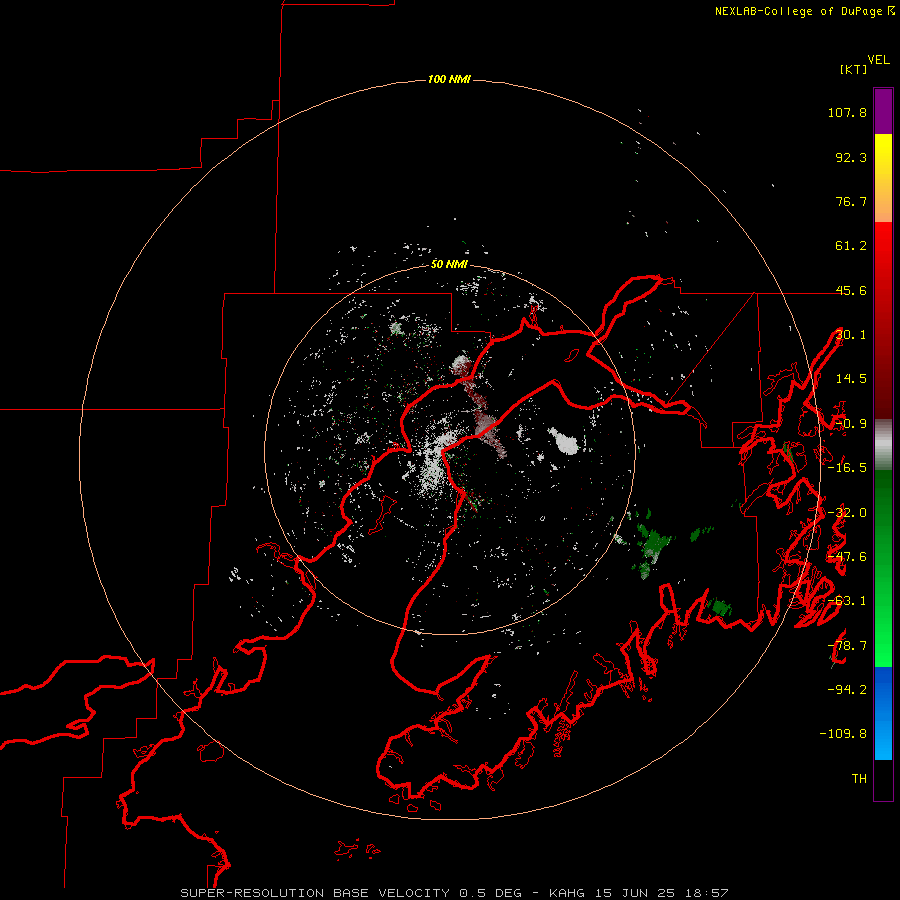Click the -109.8 legend value

point(843,734)
